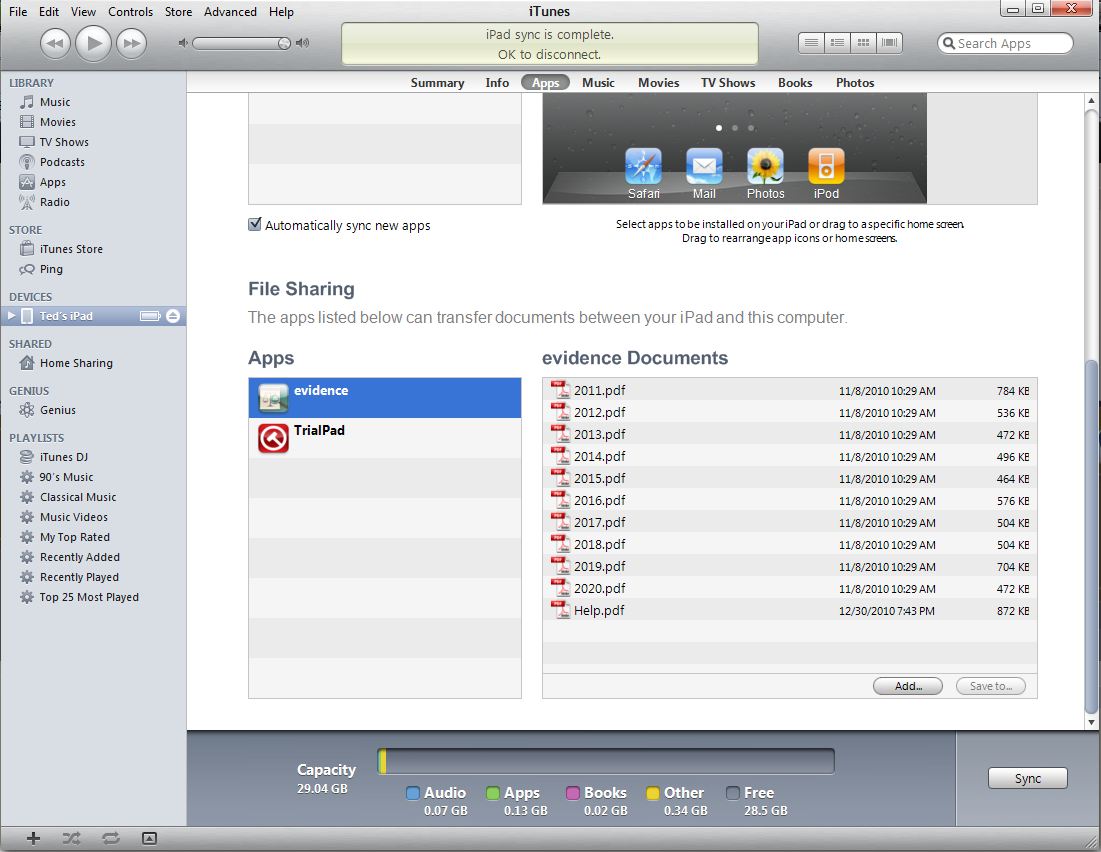Viewport: 1101px width, 852px height.
Task: Toggle the shuffle button
Action: (x=71, y=838)
